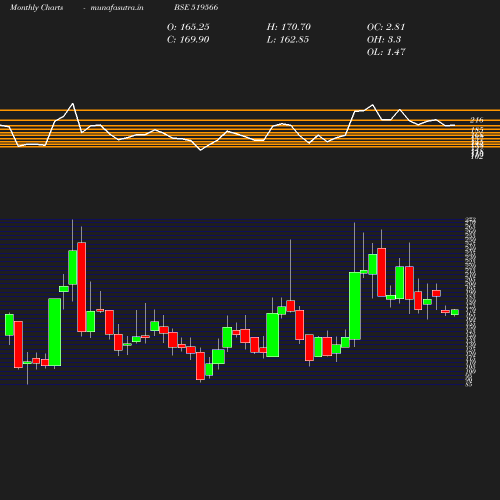Screen dimensions: 500x500
Task: Click the 'OH: 3.3' value
Action: click(x=384, y=40)
